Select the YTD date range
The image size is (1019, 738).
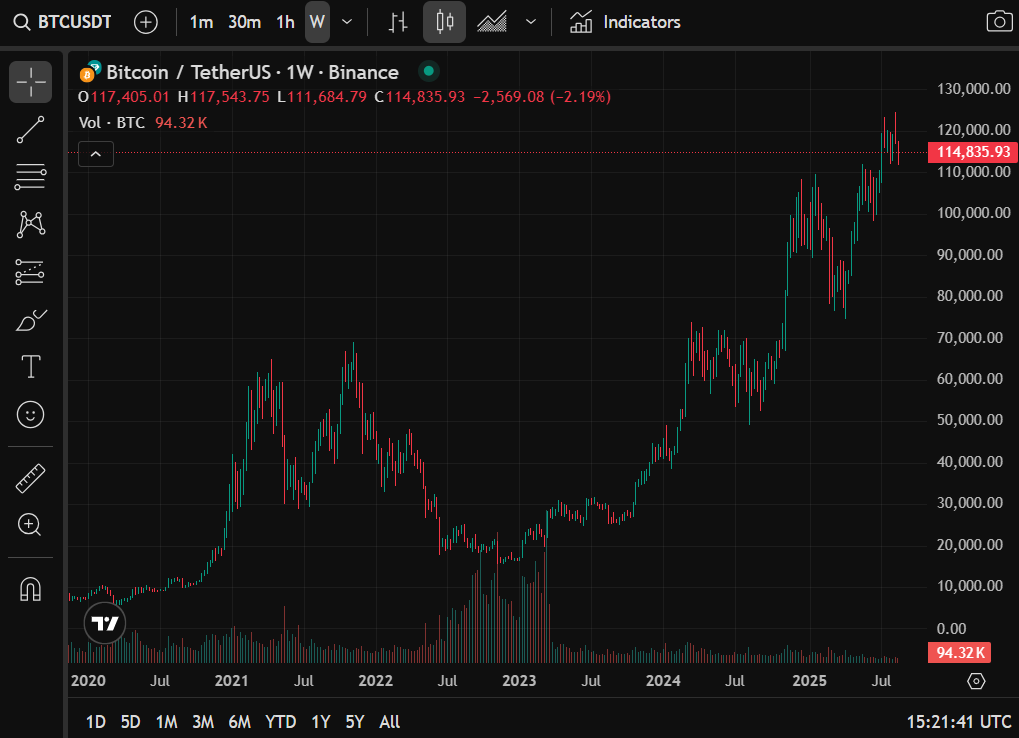point(280,721)
